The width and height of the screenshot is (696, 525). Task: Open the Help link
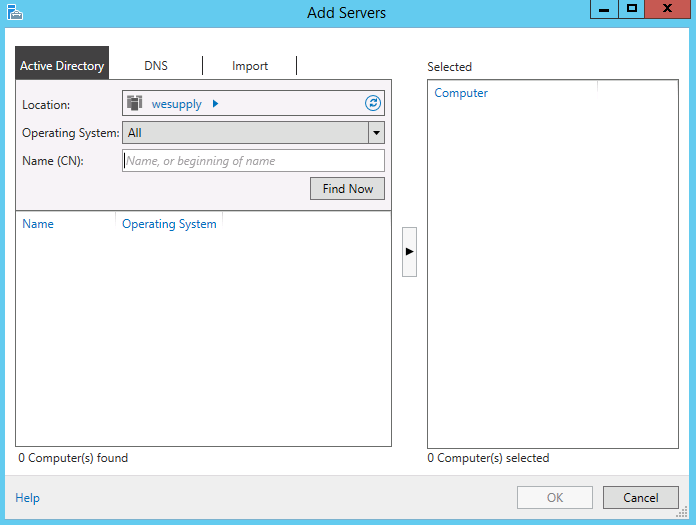pyautogui.click(x=28, y=498)
